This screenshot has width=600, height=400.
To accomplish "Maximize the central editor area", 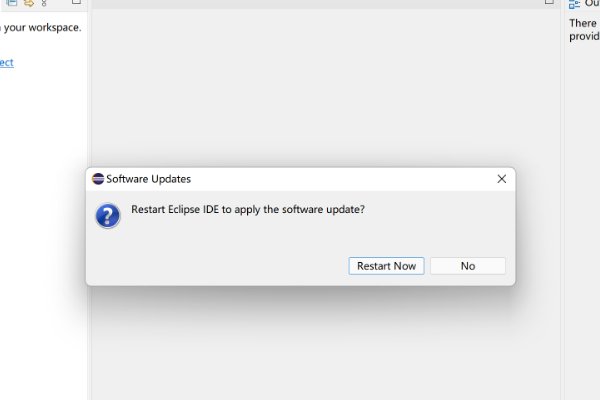I will (x=549, y=2).
